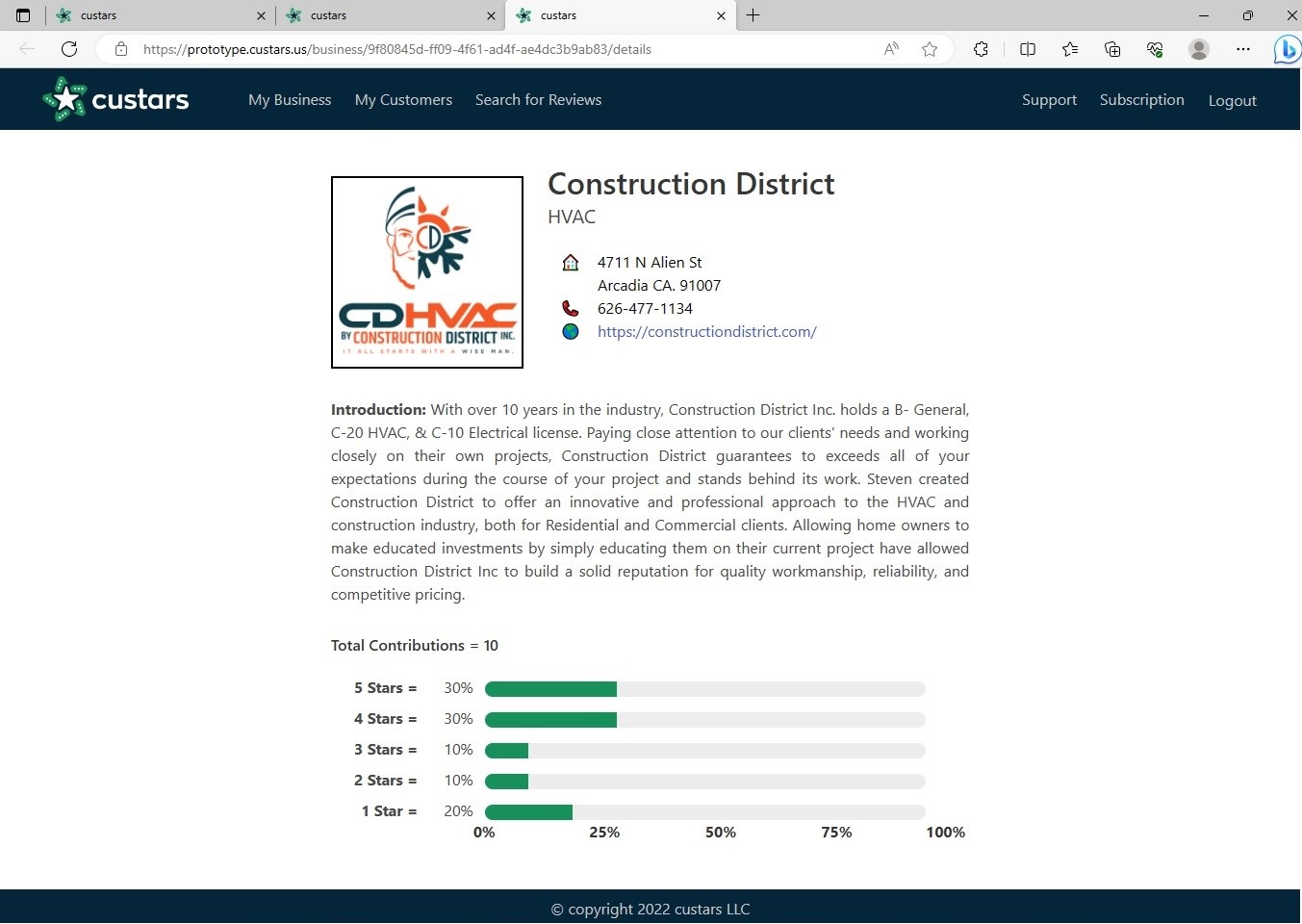The image size is (1302, 924).
Task: Refresh the page with reload icon
Action: coord(69,49)
